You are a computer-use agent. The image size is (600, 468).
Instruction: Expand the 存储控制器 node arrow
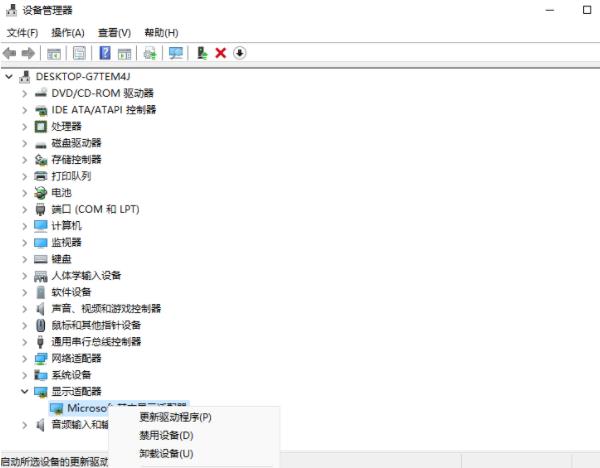[24, 160]
